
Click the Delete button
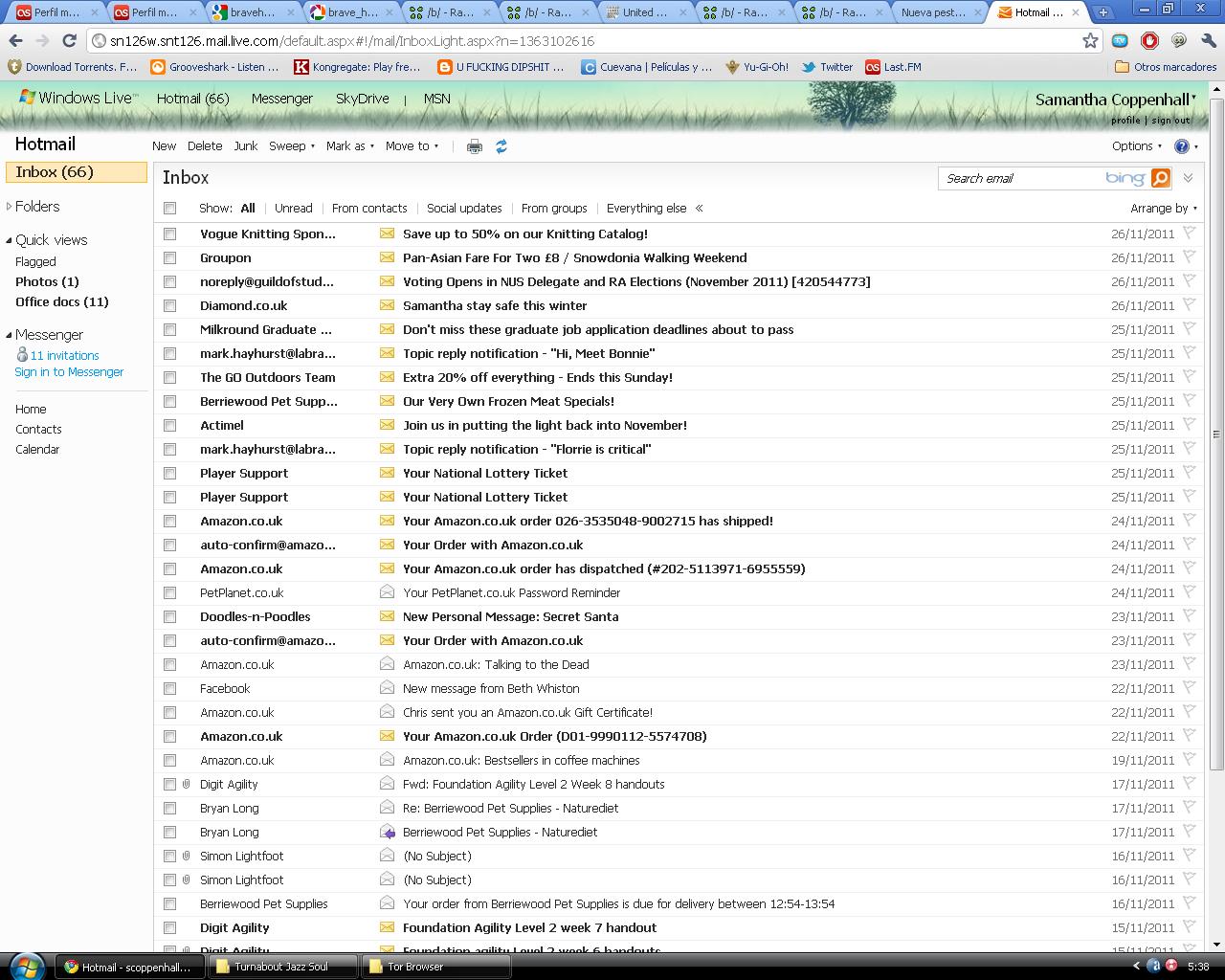205,146
